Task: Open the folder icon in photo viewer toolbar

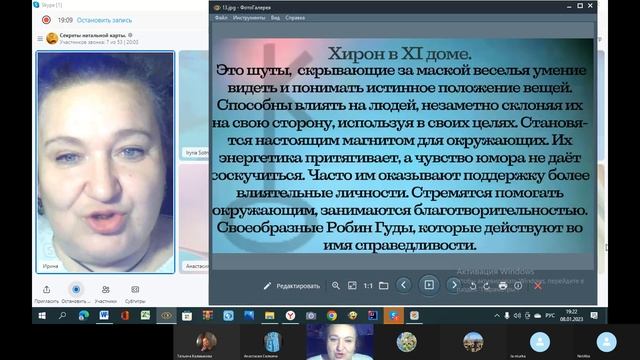Action: [383, 286]
